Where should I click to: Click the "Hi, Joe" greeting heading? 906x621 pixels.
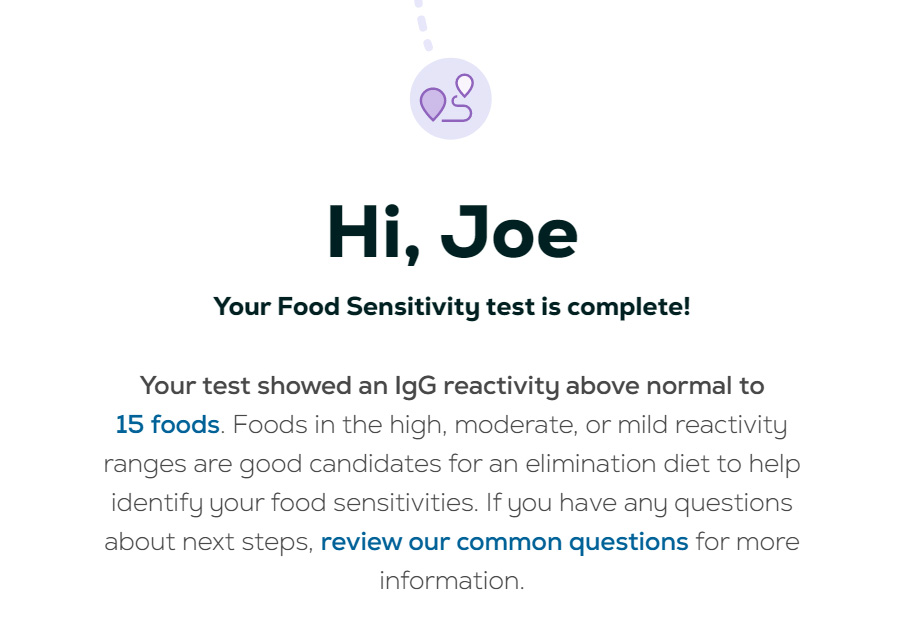[452, 232]
